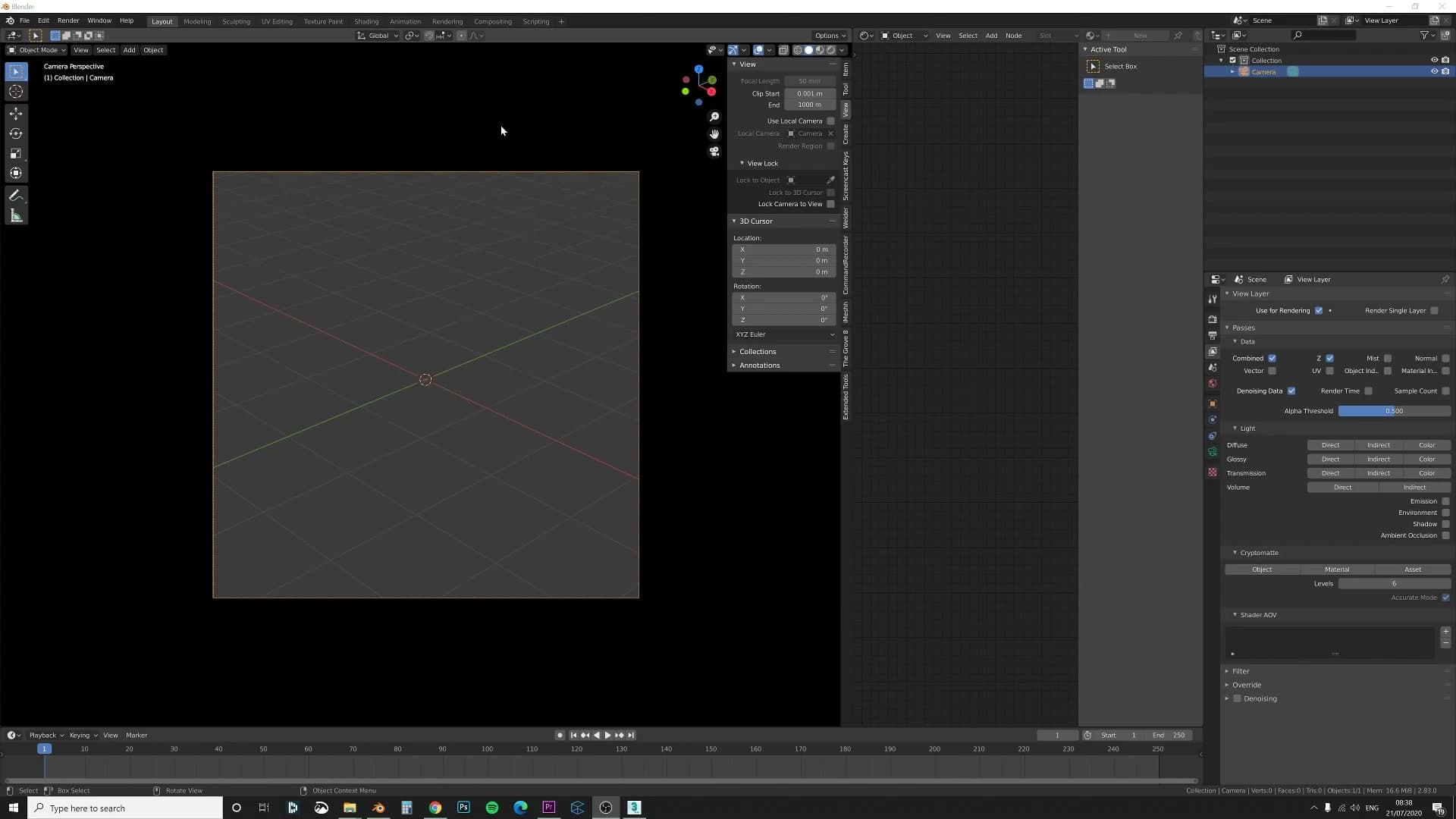Uncheck Denoising Data pass
This screenshot has height=819, width=1456.
tap(1291, 391)
